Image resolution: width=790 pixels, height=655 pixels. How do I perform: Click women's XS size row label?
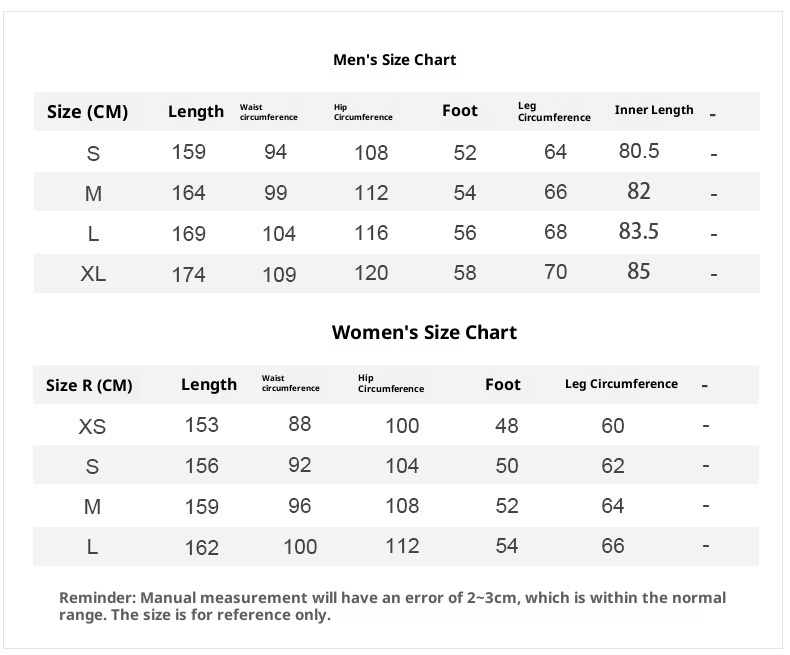click(x=92, y=427)
